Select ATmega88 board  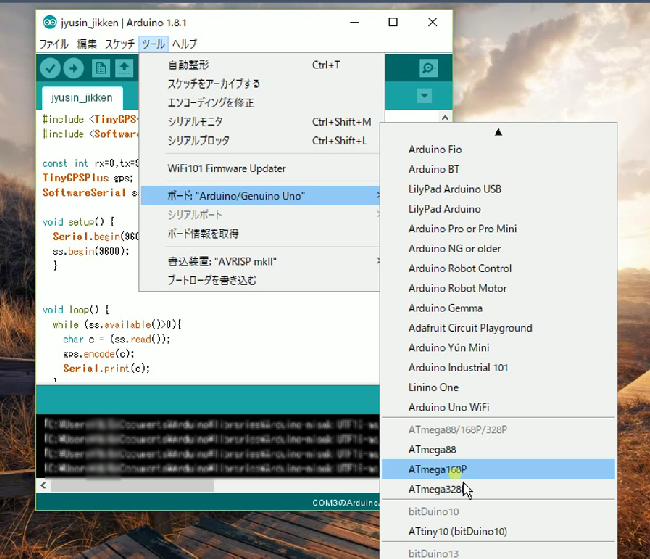pyautogui.click(x=498, y=450)
